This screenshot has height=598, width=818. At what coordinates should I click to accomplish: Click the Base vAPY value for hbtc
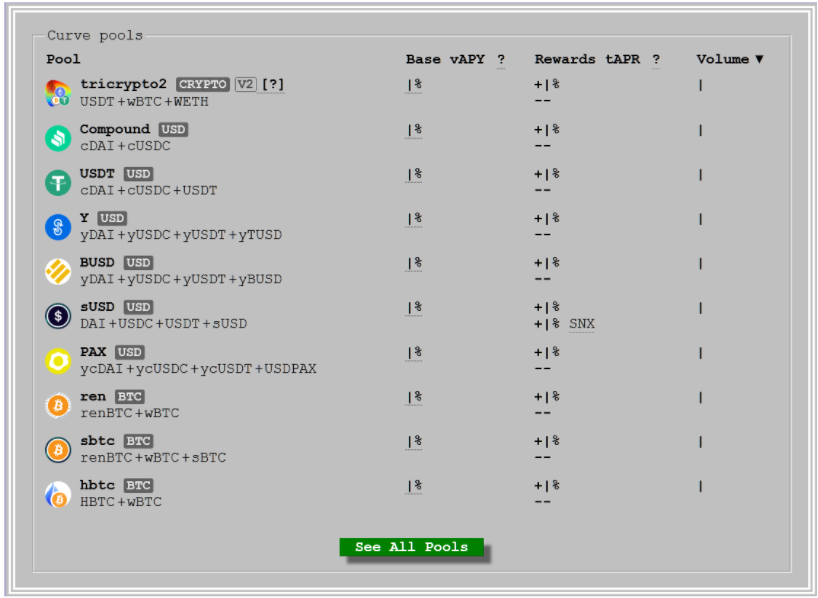click(x=414, y=486)
